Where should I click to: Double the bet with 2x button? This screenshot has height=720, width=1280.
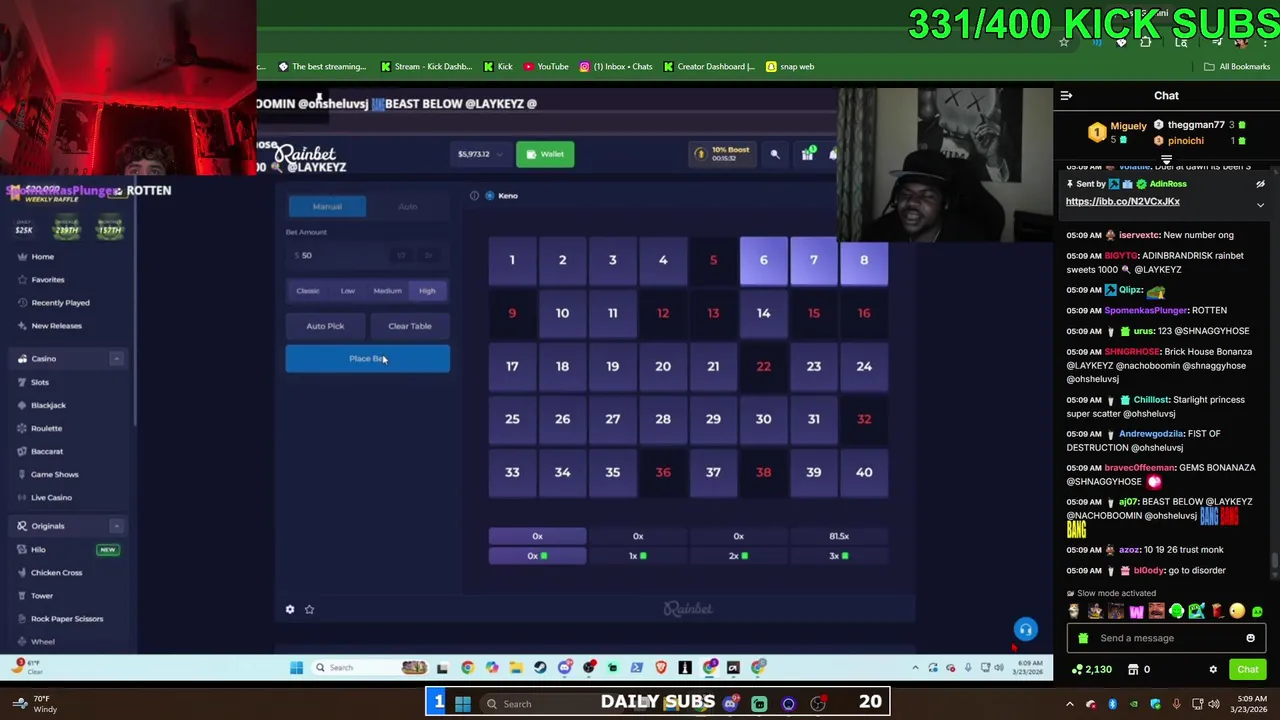(x=428, y=256)
